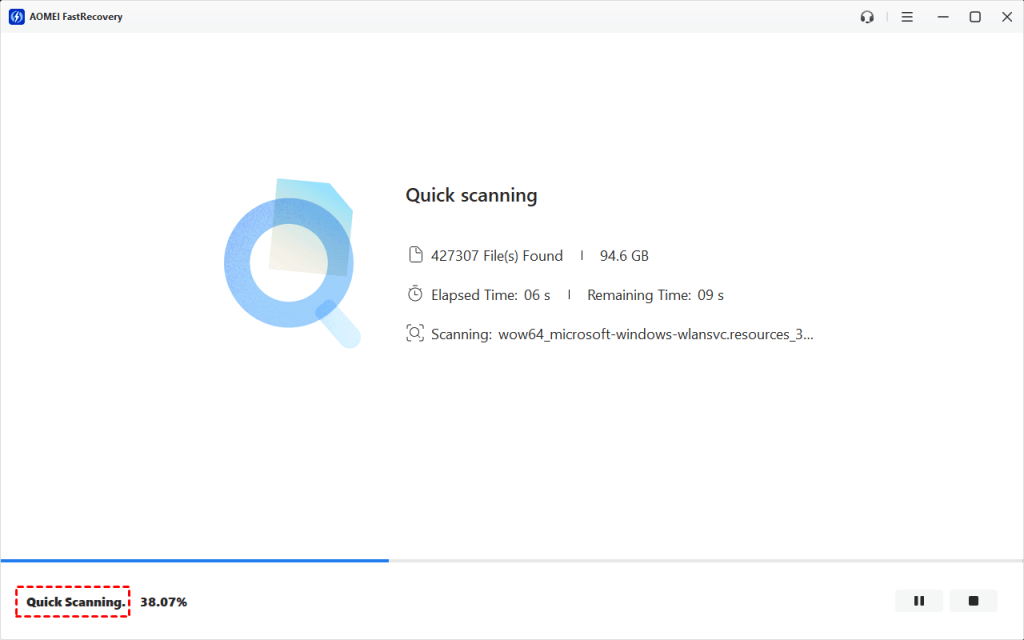This screenshot has height=640, width=1024.
Task: Click the file document icon beside files found
Action: point(415,255)
